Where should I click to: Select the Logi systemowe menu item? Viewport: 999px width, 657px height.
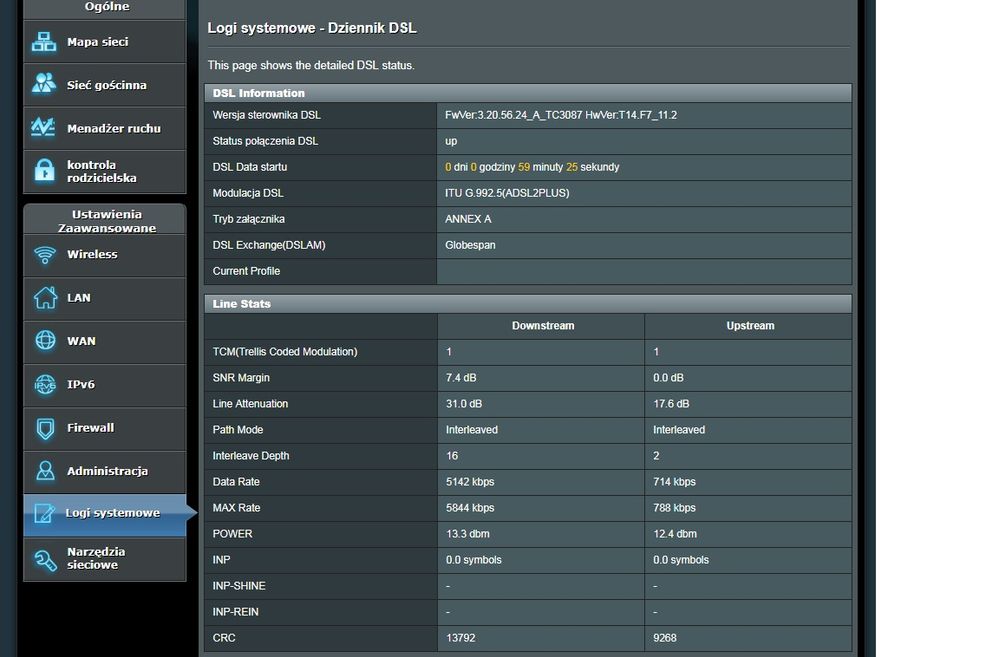[x=111, y=513]
